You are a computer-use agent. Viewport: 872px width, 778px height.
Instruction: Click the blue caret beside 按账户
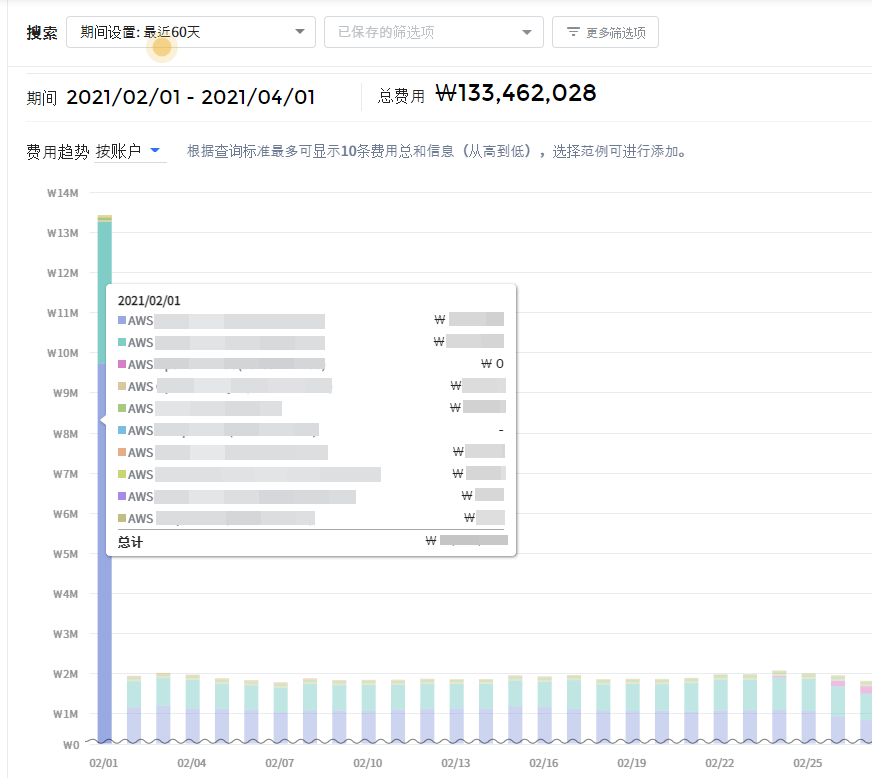(155, 151)
